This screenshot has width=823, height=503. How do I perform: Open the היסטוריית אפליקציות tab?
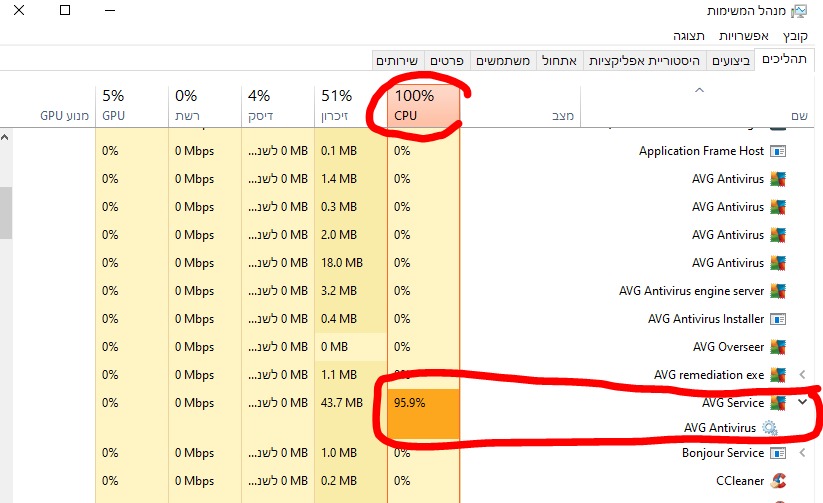(x=645, y=61)
